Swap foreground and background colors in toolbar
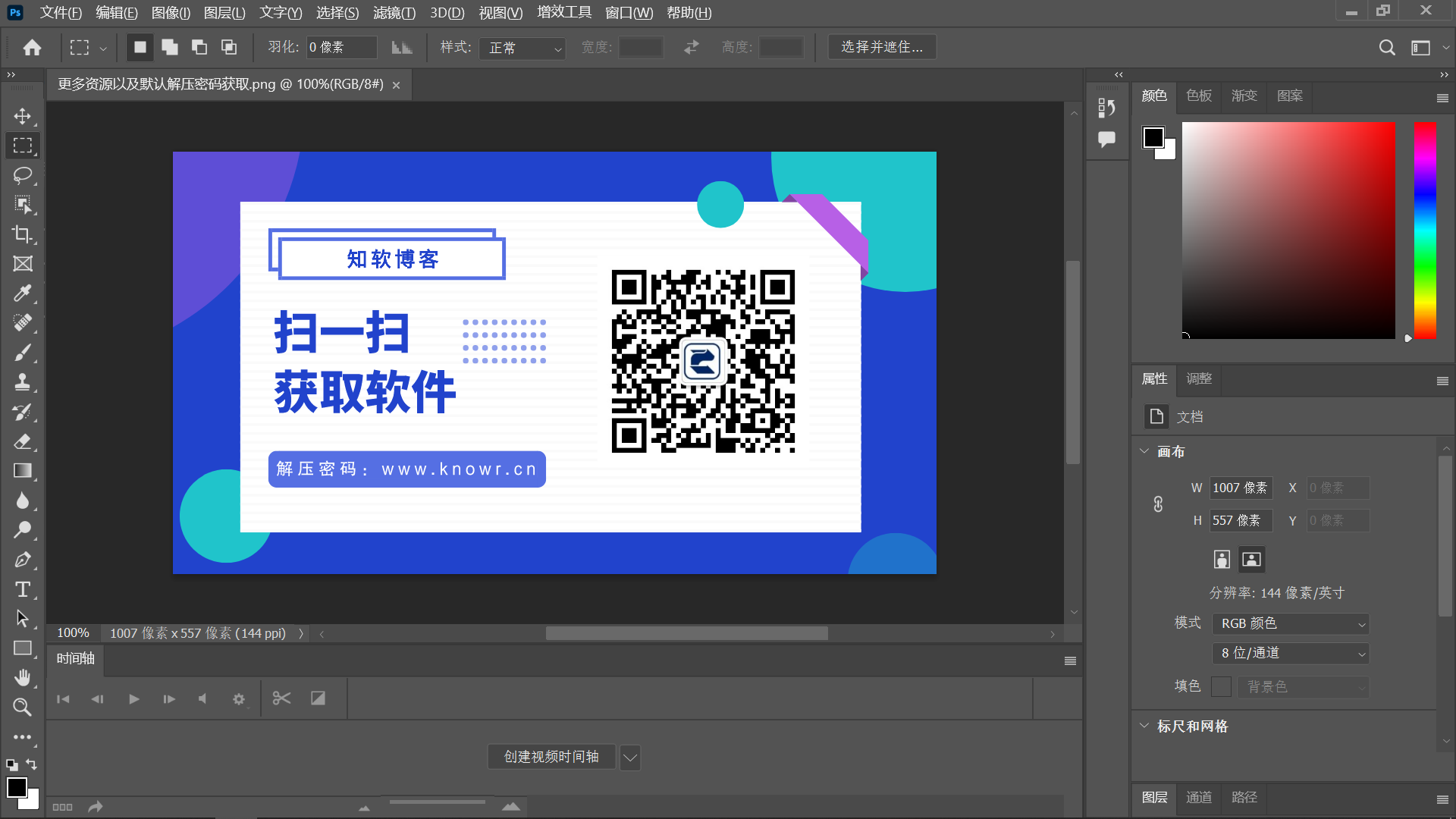 (x=32, y=764)
